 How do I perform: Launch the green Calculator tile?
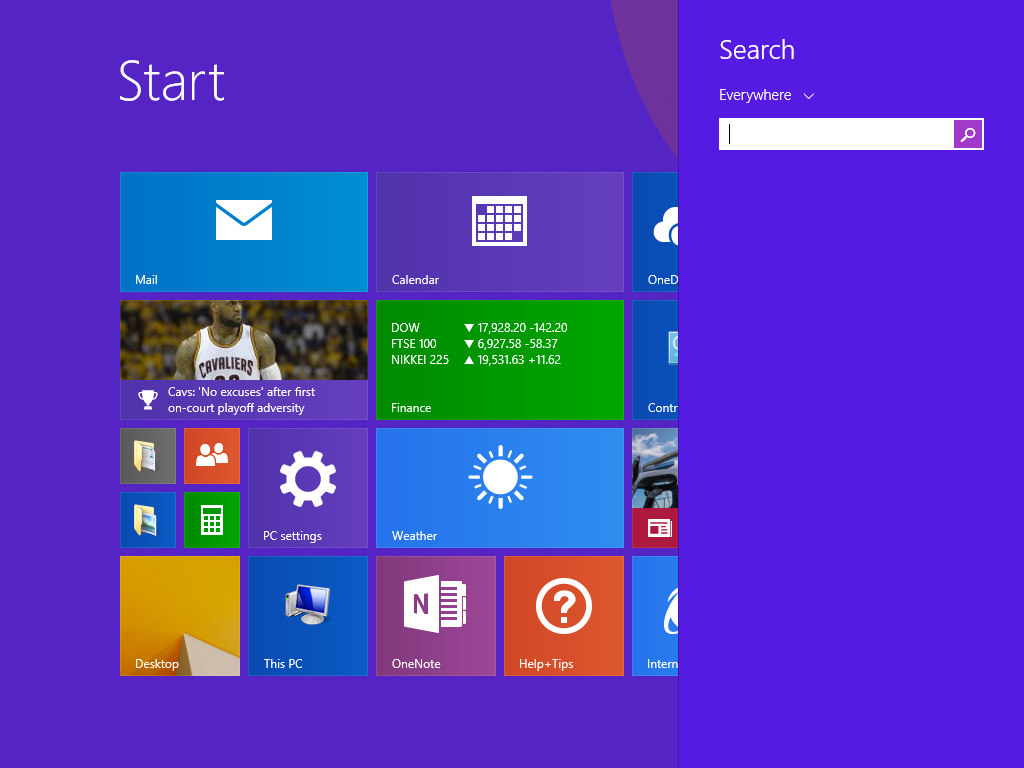tap(212, 520)
